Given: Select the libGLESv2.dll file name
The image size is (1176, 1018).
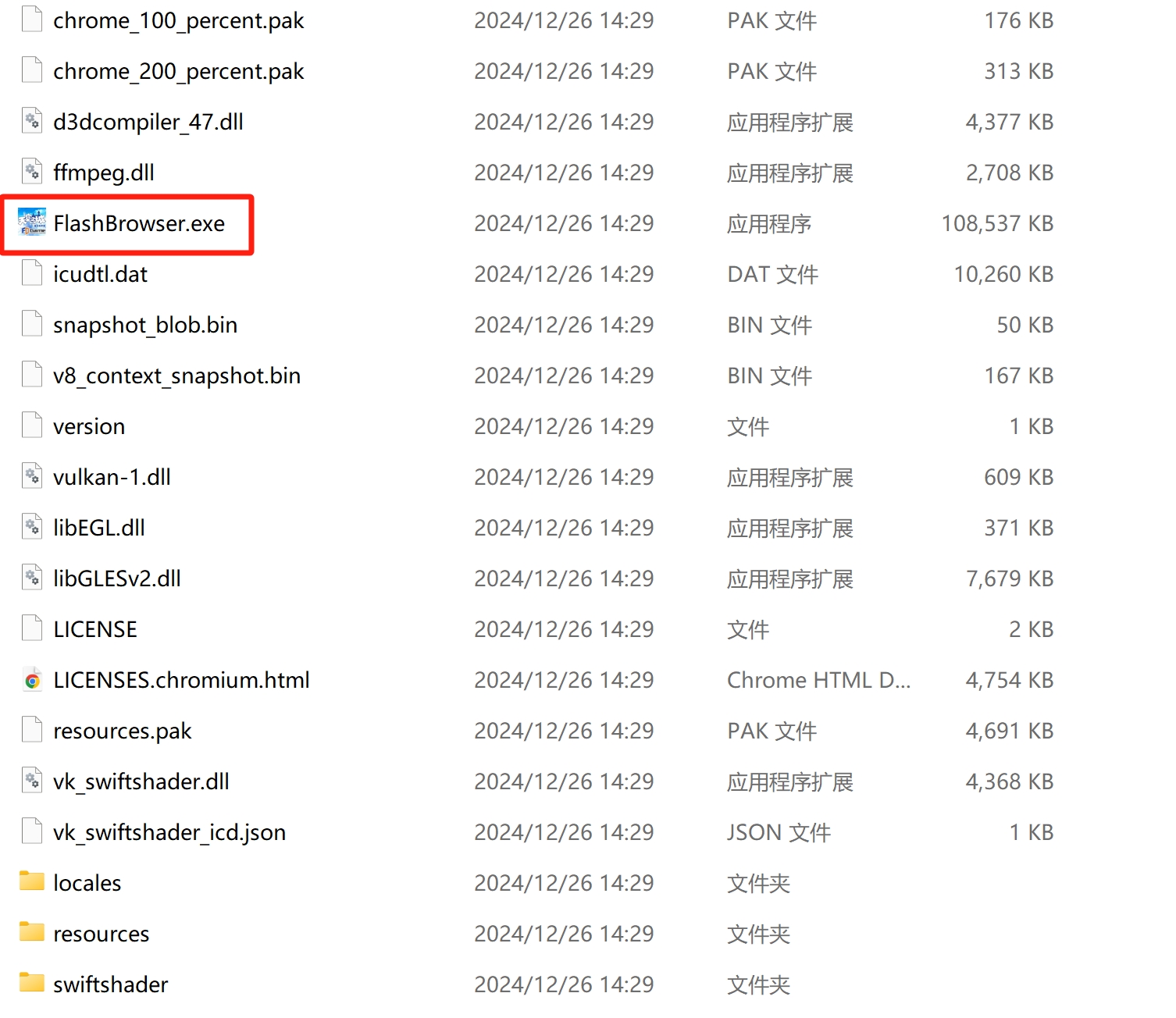Looking at the screenshot, I should (x=117, y=578).
